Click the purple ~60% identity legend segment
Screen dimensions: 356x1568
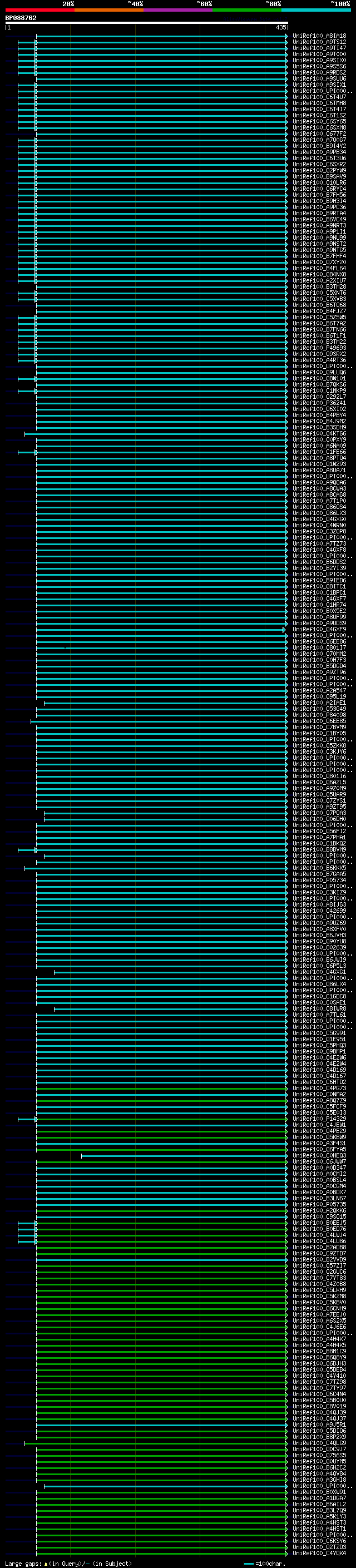click(177, 10)
